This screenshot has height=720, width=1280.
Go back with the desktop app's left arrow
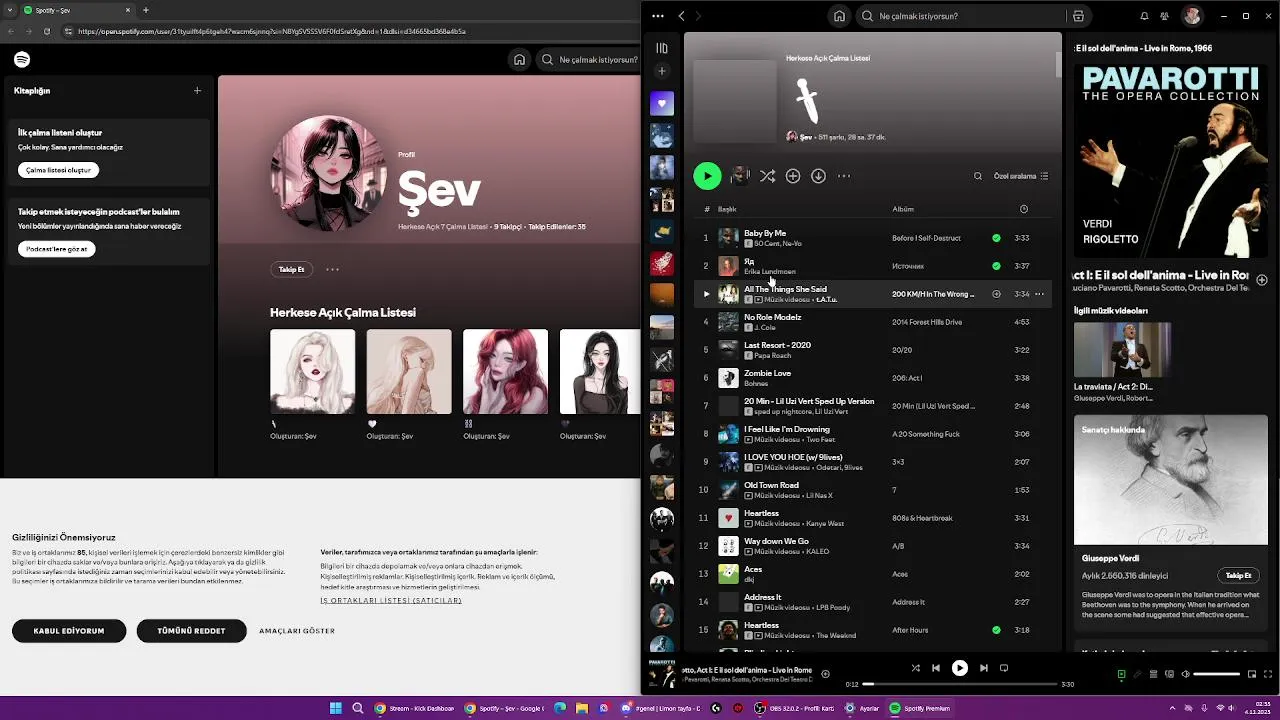(x=681, y=16)
